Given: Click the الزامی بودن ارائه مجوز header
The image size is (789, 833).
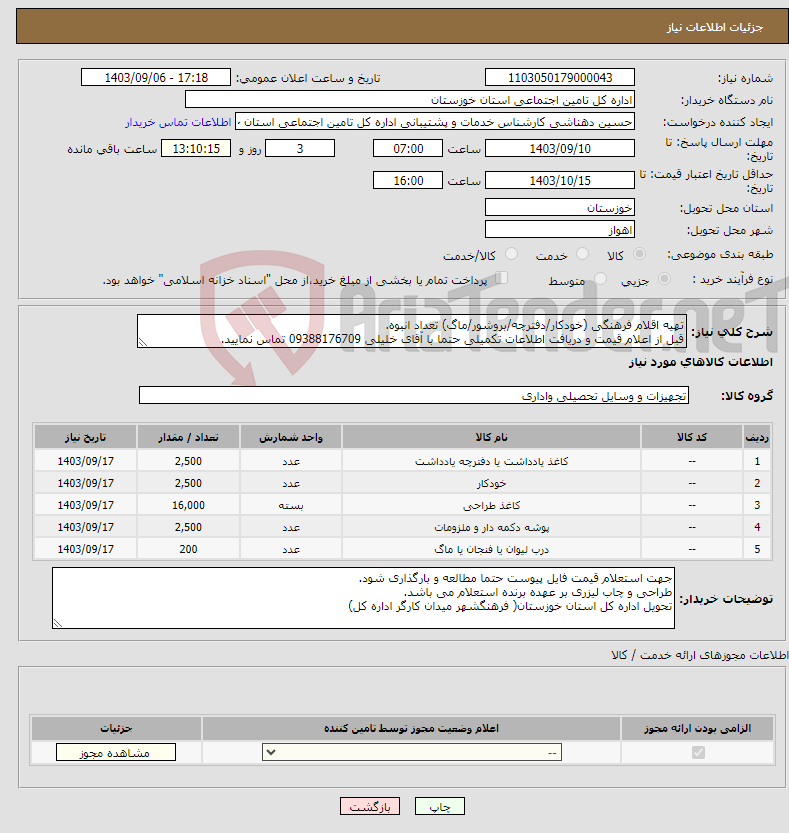Looking at the screenshot, I should [x=697, y=728].
